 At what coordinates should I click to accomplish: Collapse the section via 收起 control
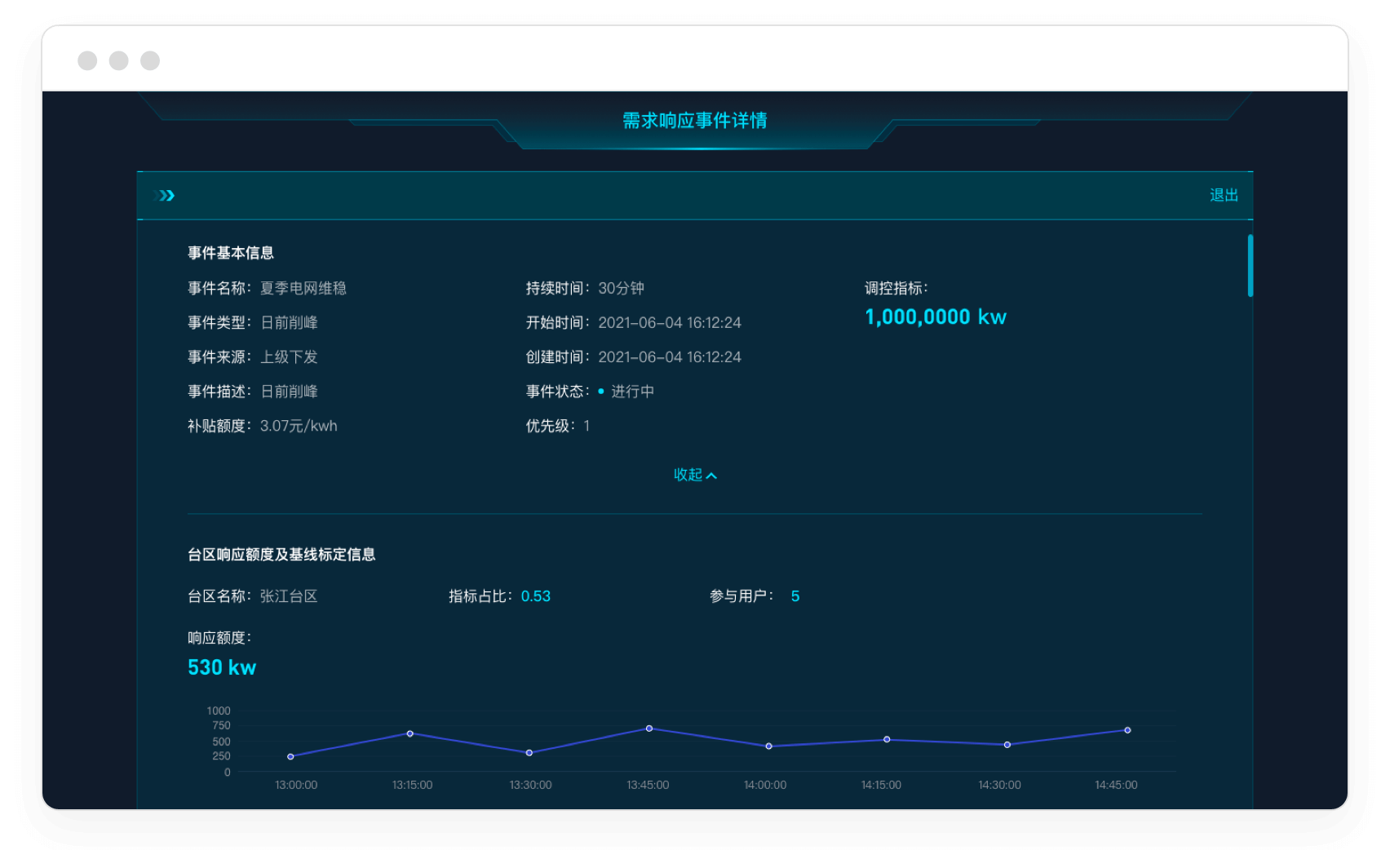tap(689, 474)
